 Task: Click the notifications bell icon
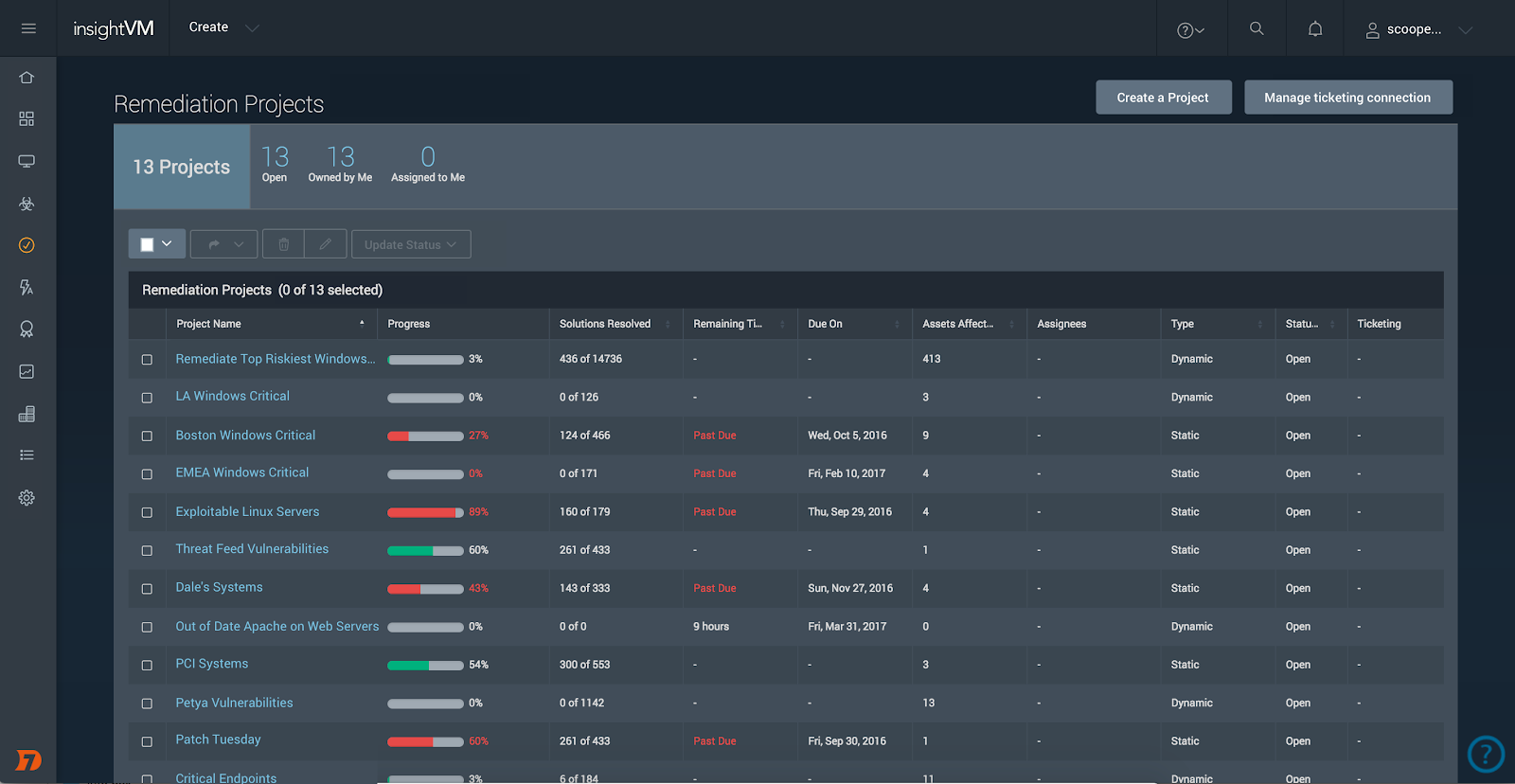point(1315,28)
